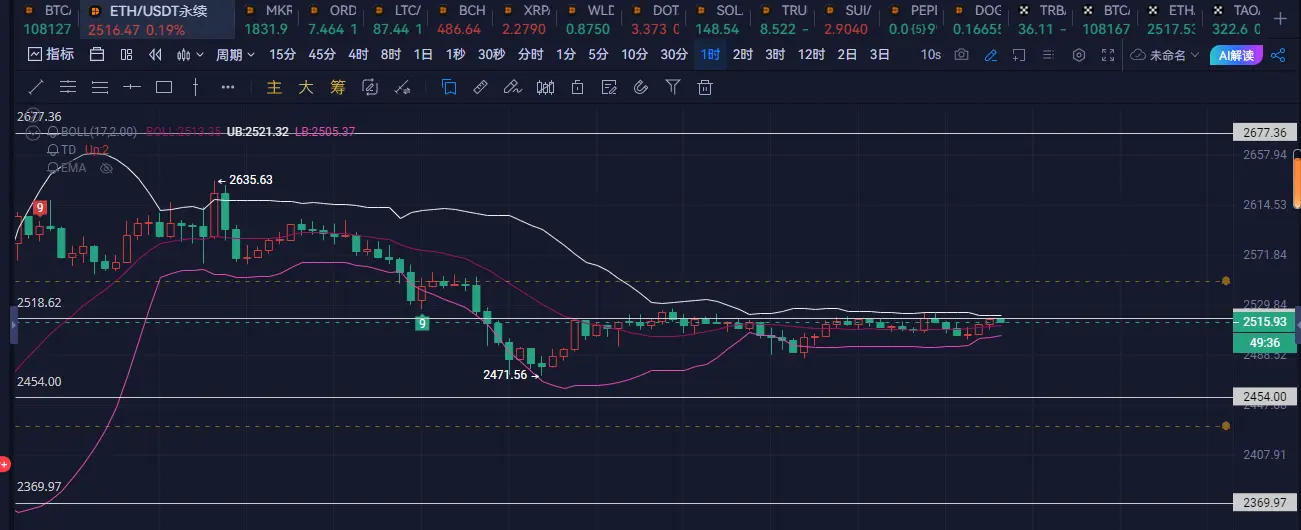Screen dimensions: 1301x530
Task: Add a new ticker tab with plus
Action: click(1280, 19)
